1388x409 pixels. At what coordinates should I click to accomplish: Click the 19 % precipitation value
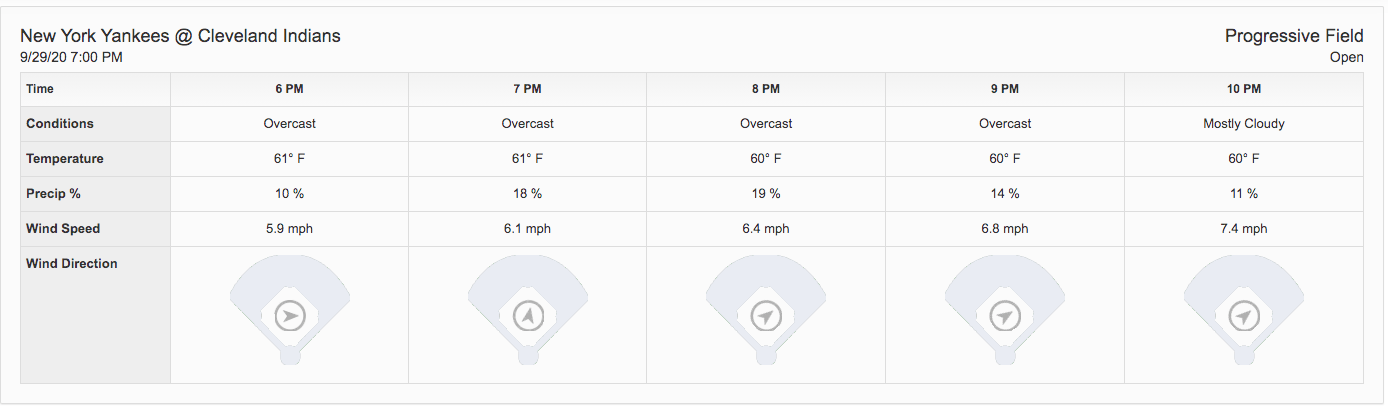coord(766,194)
